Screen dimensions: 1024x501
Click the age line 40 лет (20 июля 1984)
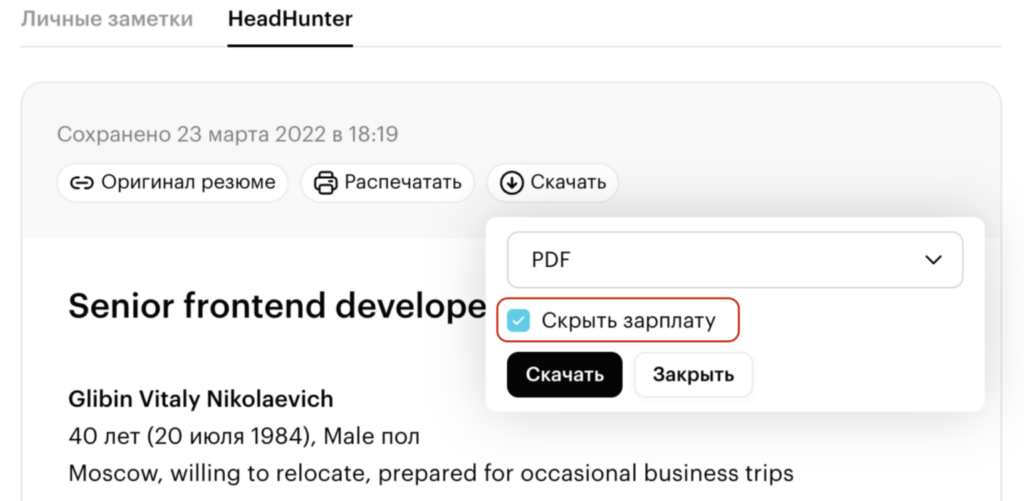tap(244, 436)
